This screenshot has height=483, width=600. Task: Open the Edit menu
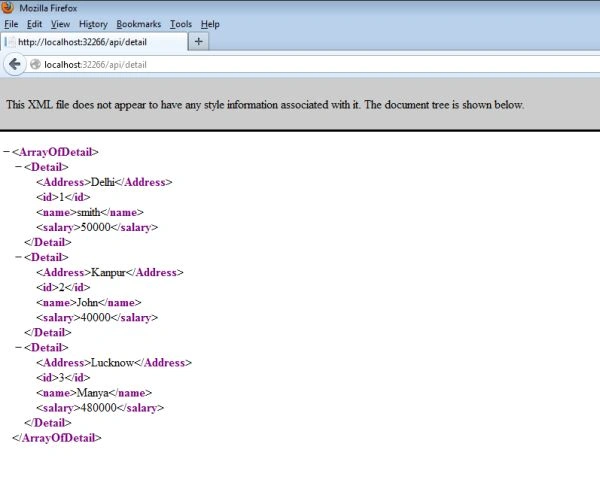[x=34, y=24]
